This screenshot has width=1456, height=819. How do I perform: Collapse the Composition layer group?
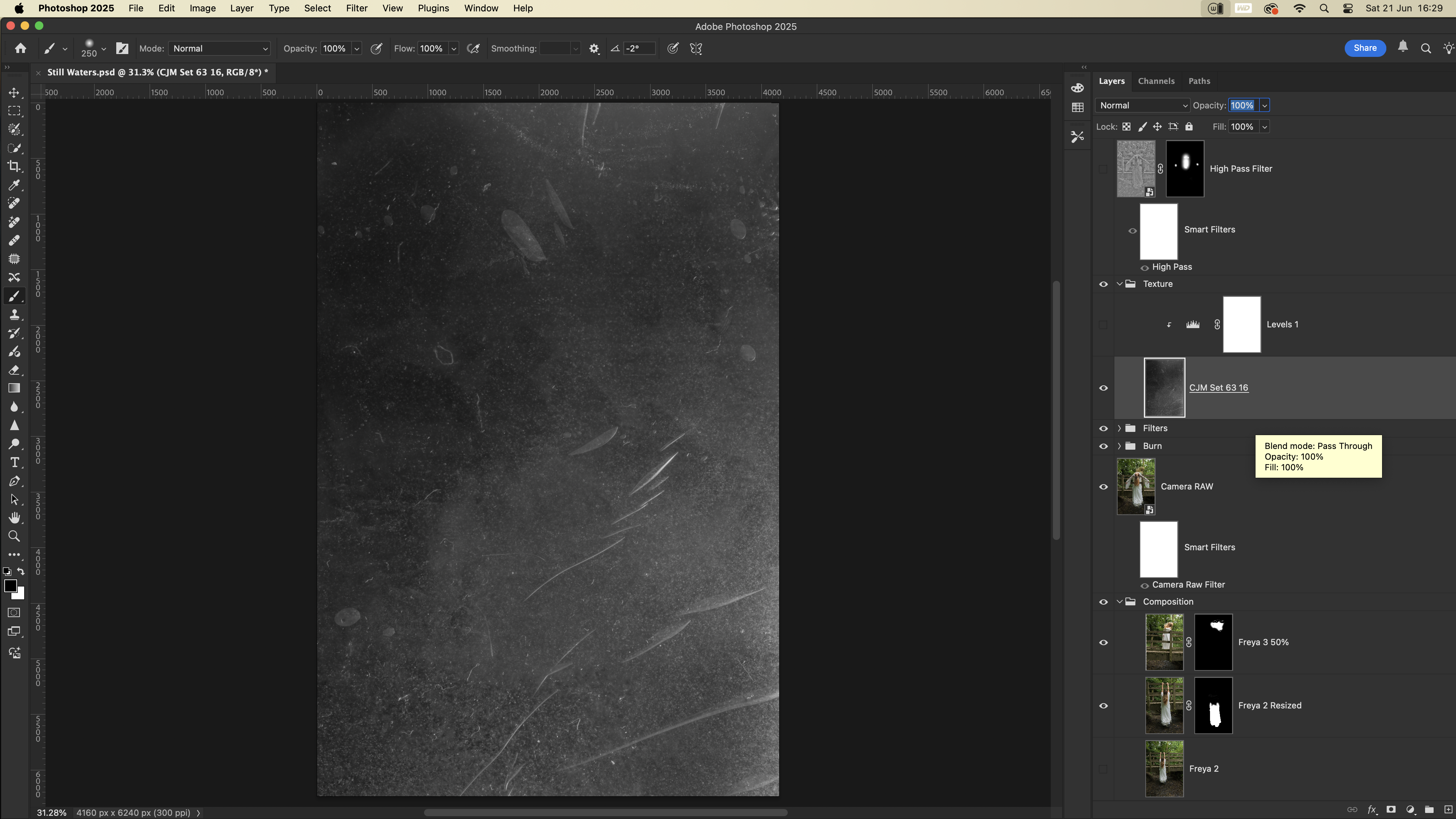[x=1119, y=602]
